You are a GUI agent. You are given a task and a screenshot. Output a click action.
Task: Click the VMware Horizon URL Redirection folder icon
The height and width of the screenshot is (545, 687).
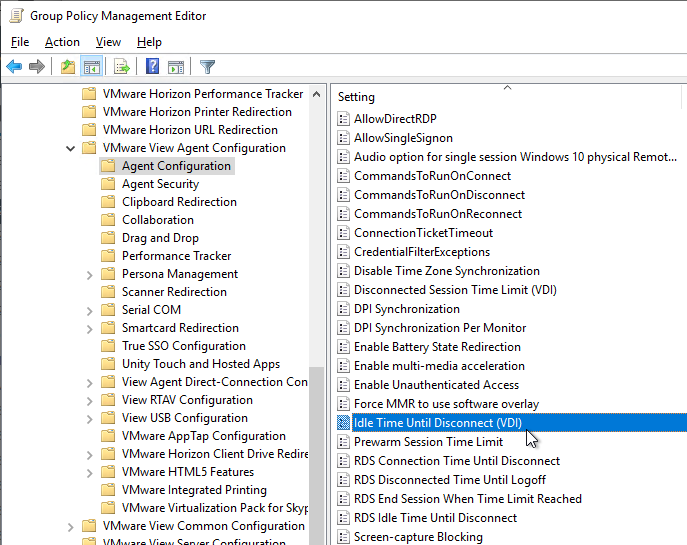[89, 130]
